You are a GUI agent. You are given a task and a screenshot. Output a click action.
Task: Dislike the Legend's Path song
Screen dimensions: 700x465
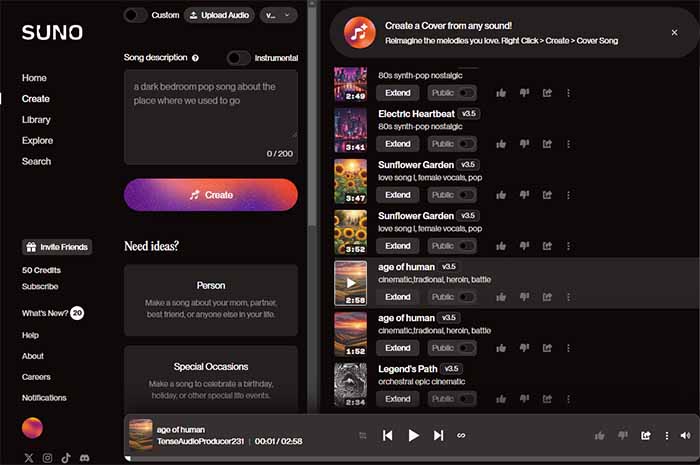(524, 399)
